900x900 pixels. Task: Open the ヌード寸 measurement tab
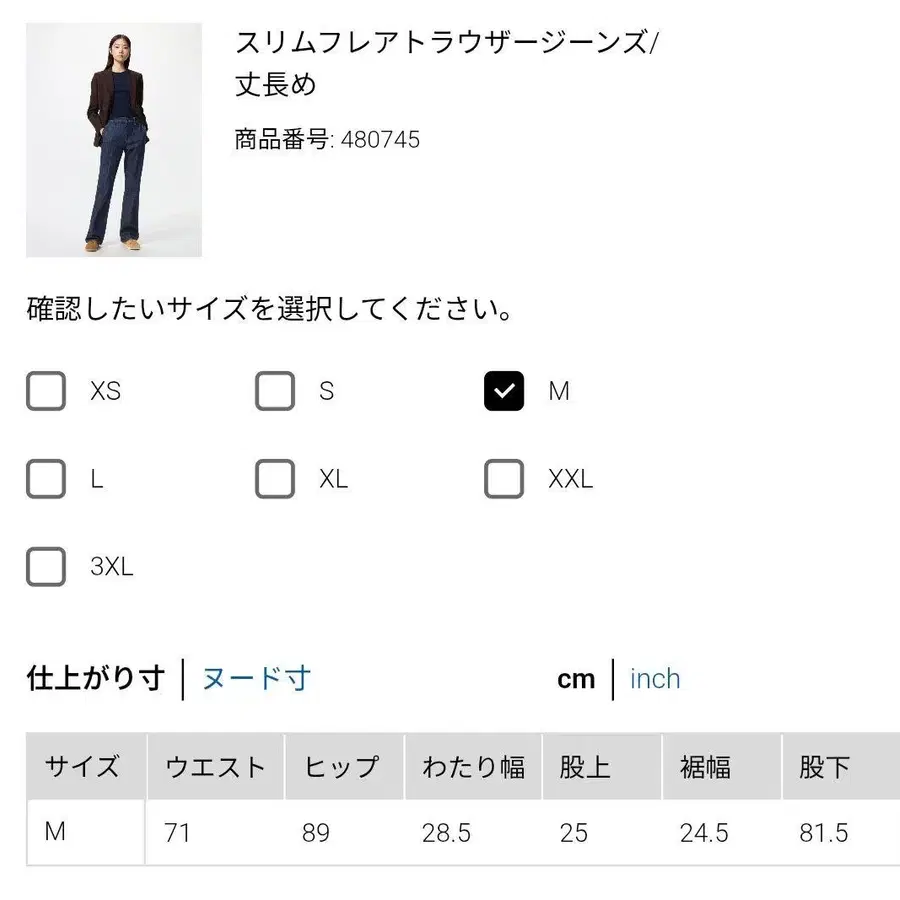[255, 679]
